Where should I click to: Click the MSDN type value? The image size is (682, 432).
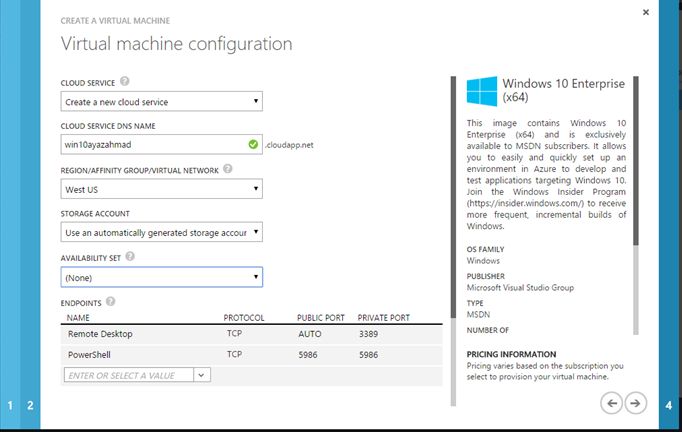[478, 314]
